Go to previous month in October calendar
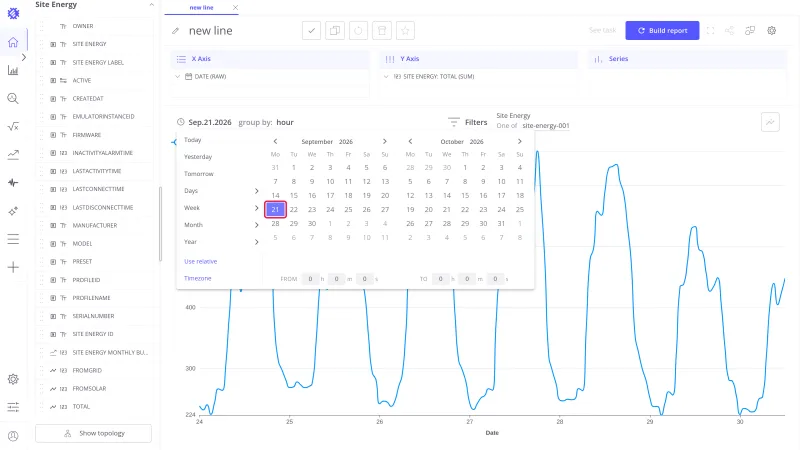 410,141
